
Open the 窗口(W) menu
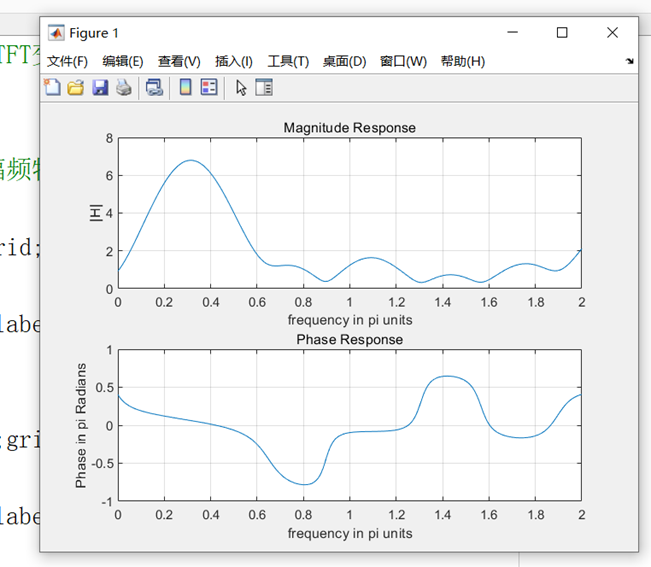click(403, 61)
